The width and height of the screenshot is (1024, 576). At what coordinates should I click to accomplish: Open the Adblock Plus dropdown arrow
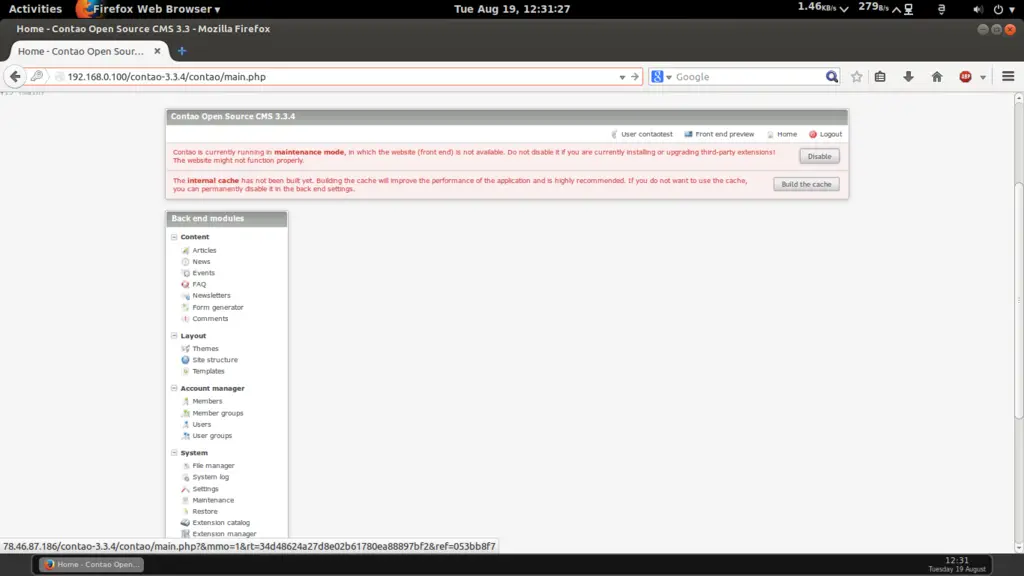point(982,77)
